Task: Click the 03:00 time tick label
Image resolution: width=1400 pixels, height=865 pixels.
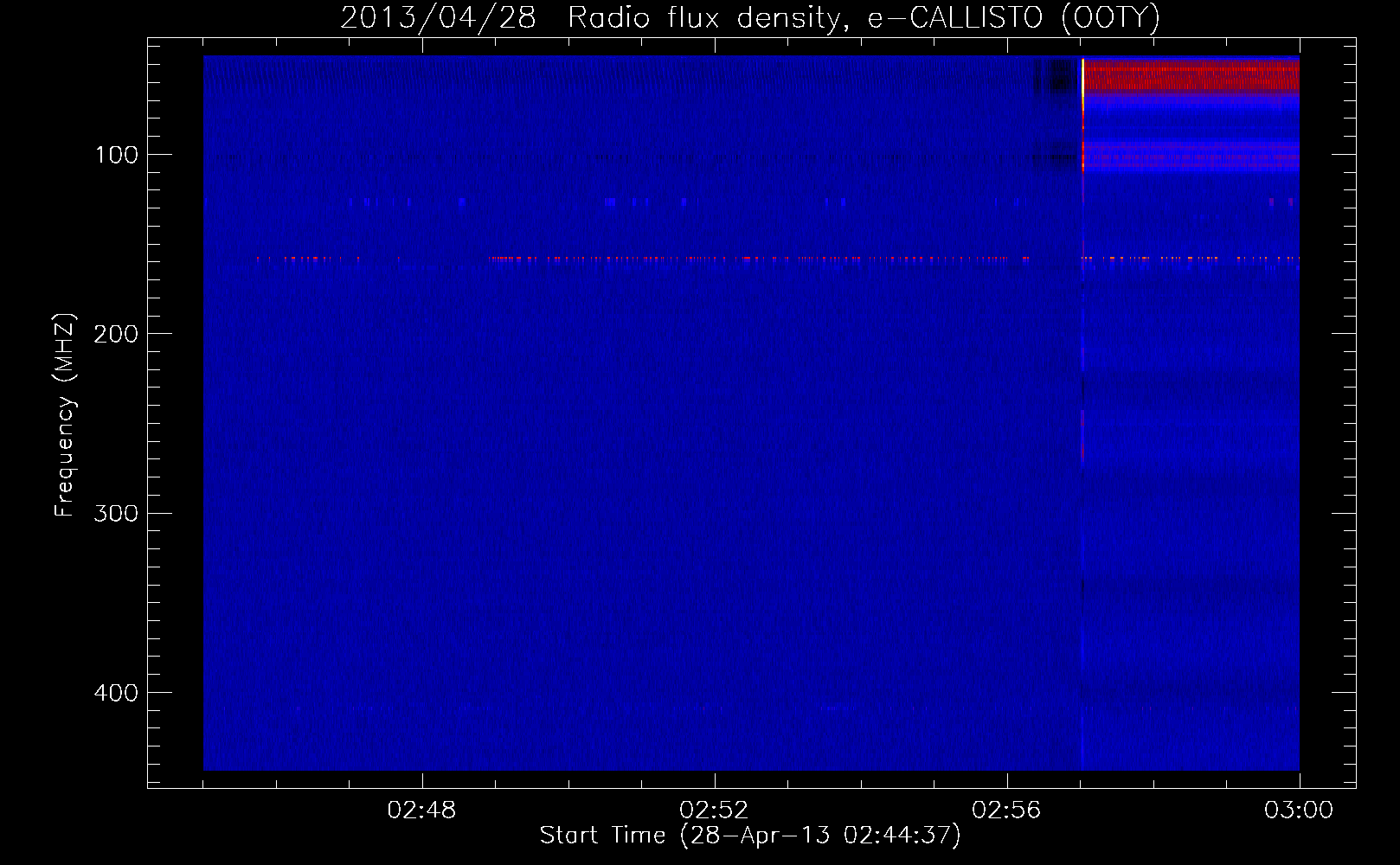Action: tap(1299, 811)
